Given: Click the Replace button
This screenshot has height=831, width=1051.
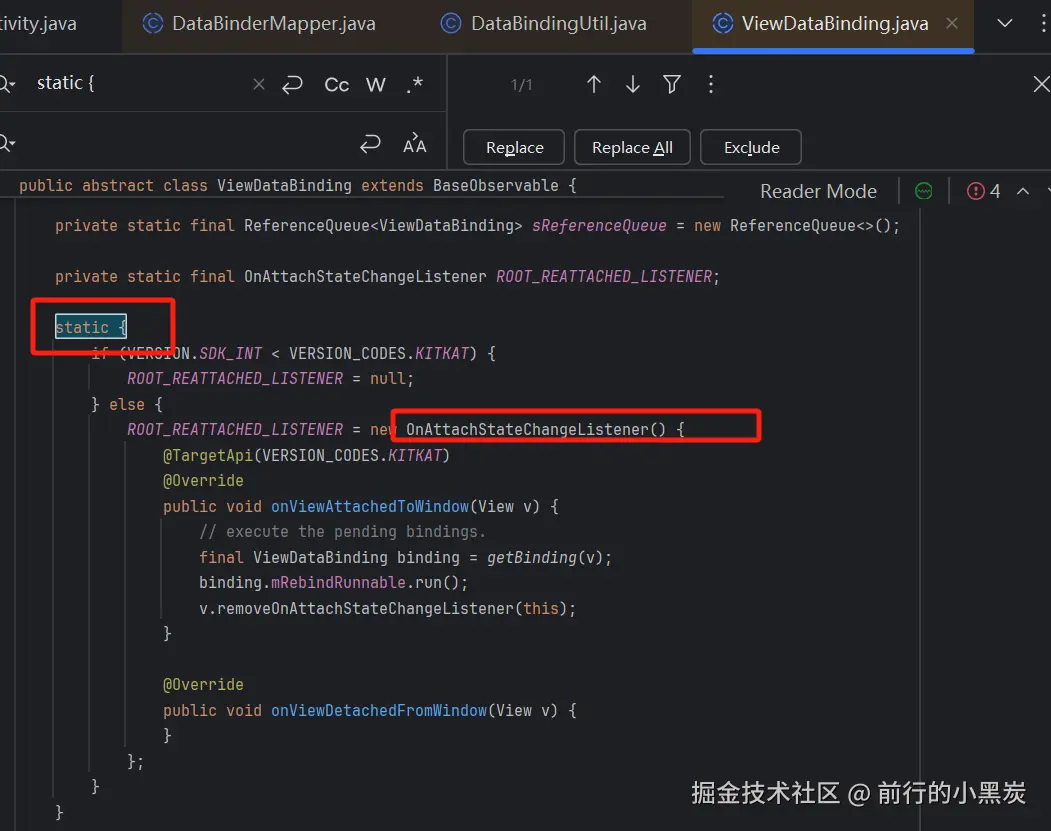Looking at the screenshot, I should (x=514, y=147).
